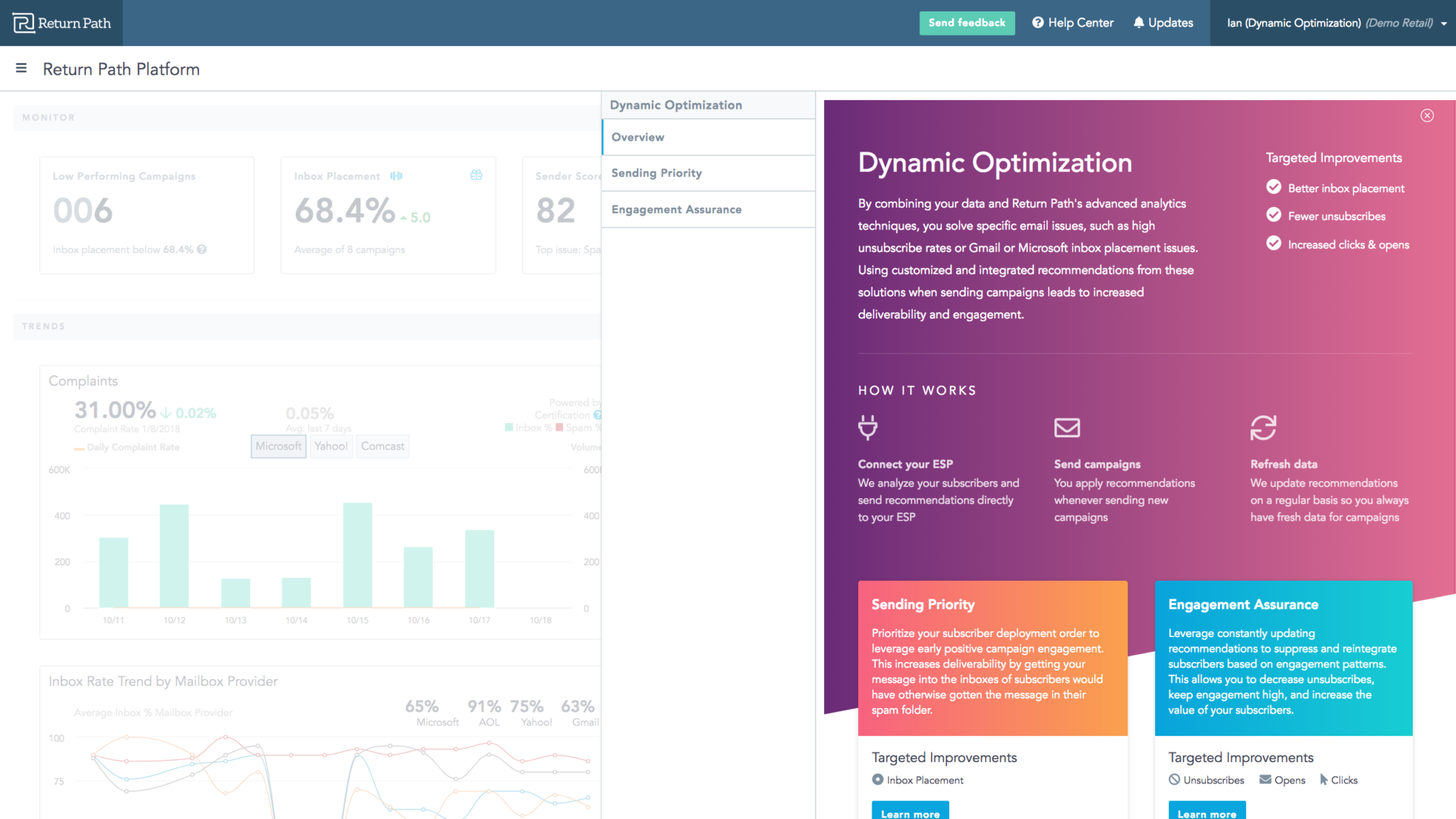Viewport: 1456px width, 819px height.
Task: Click the Engagement Assurance card
Action: (x=1283, y=658)
